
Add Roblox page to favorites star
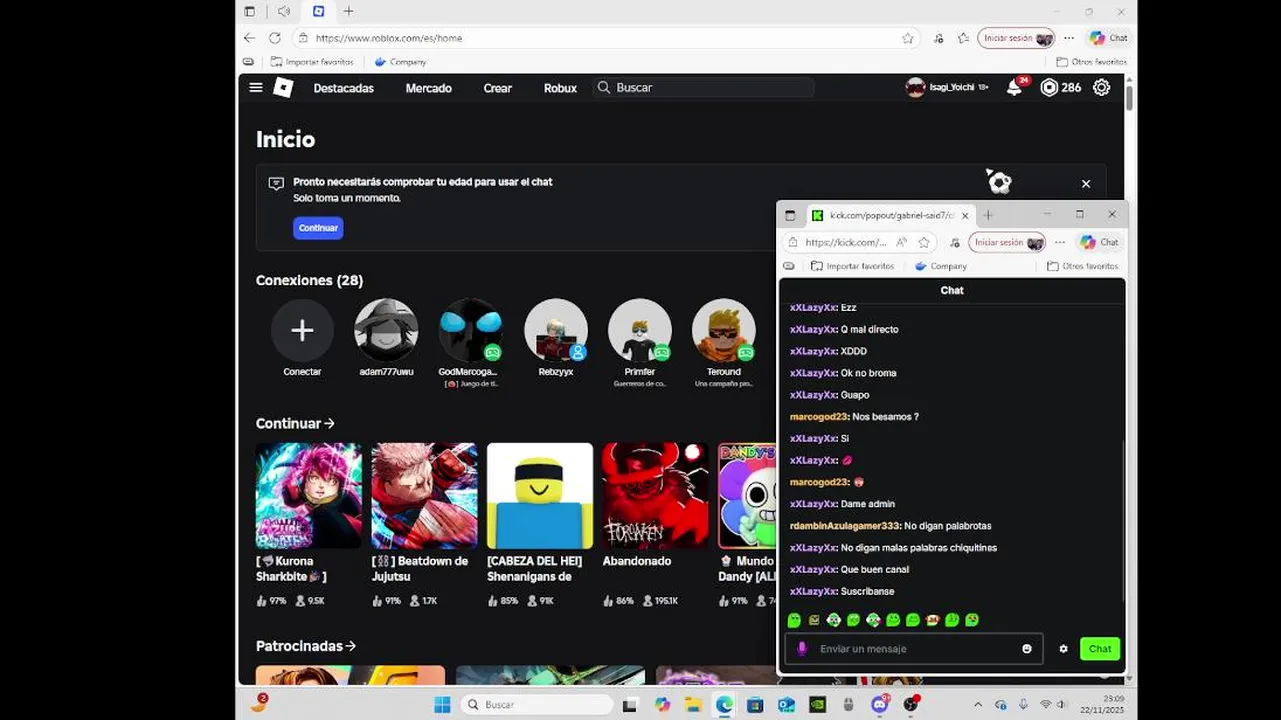pyautogui.click(x=908, y=38)
